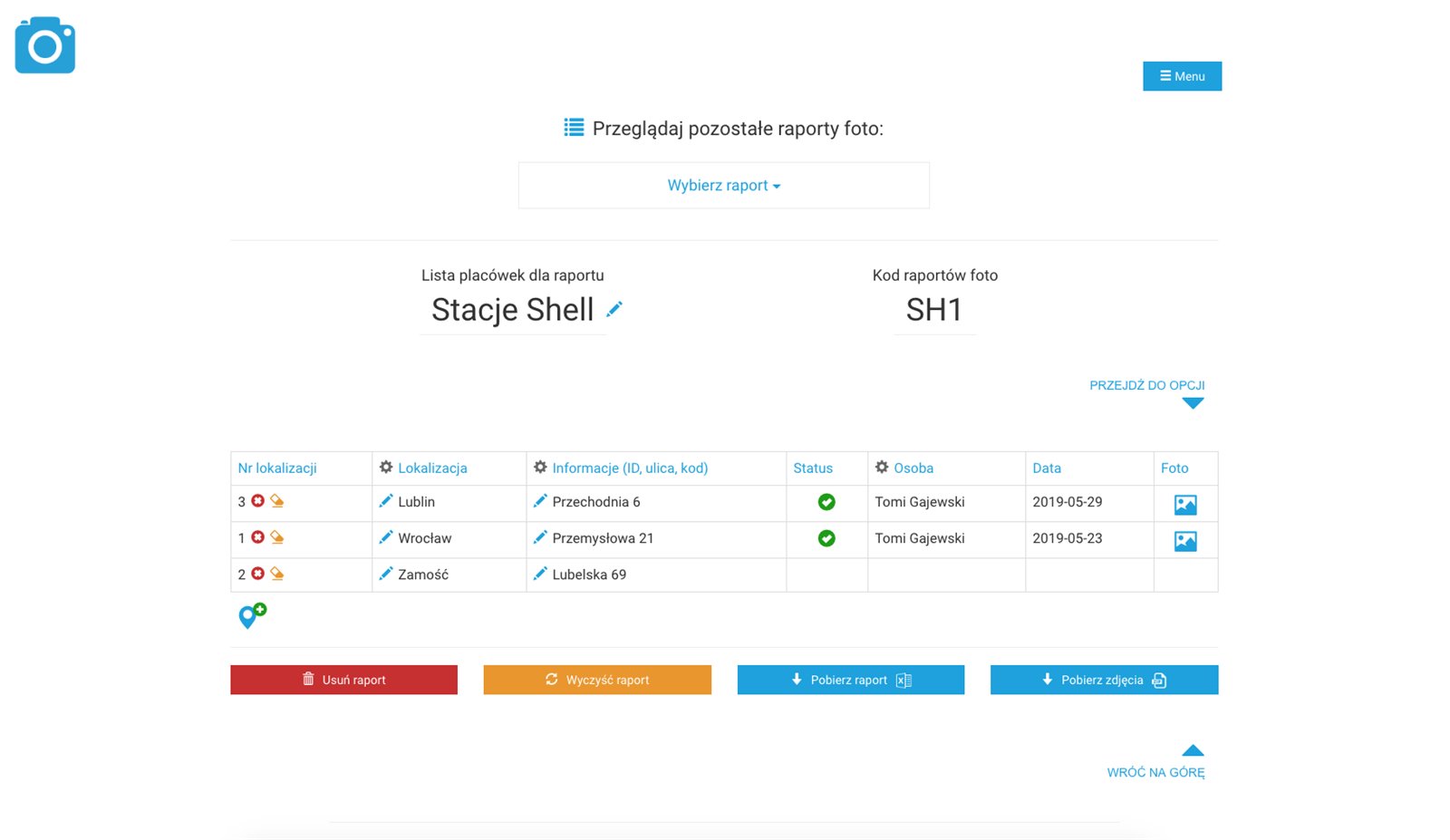1450x840 pixels.
Task: Click the camera logo icon
Action: 45,45
